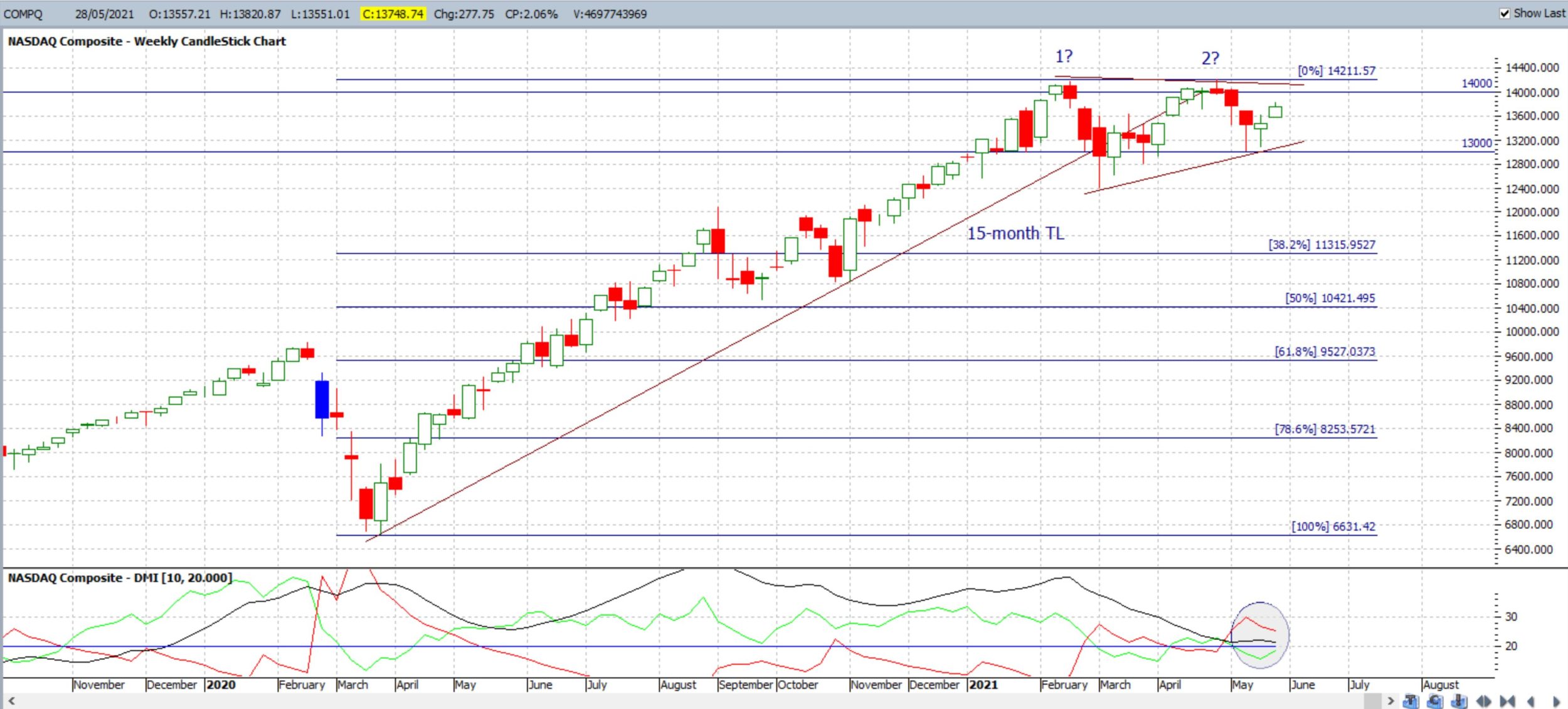Screen dimensions: 1568x709
Task: Click the 15-month TL annotation
Action: (x=1015, y=233)
